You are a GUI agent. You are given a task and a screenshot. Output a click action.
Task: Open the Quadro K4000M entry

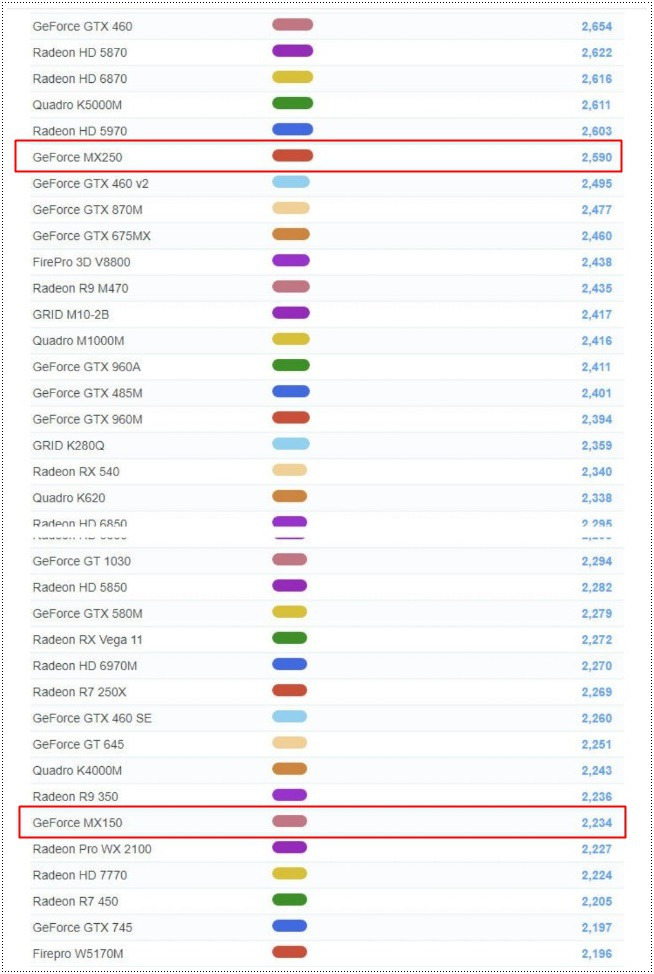(77, 770)
